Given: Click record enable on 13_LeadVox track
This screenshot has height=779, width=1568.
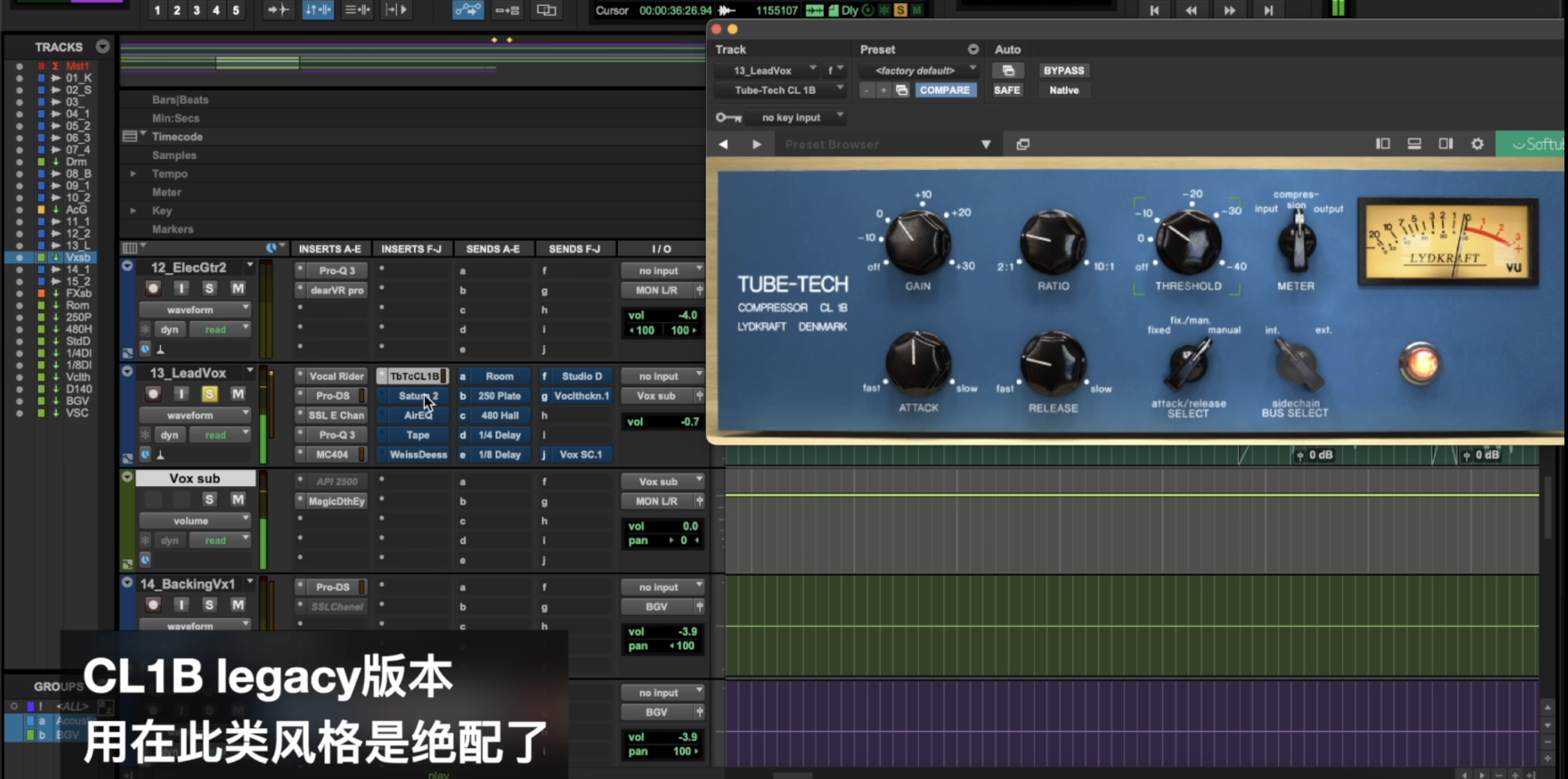Looking at the screenshot, I should [x=153, y=394].
